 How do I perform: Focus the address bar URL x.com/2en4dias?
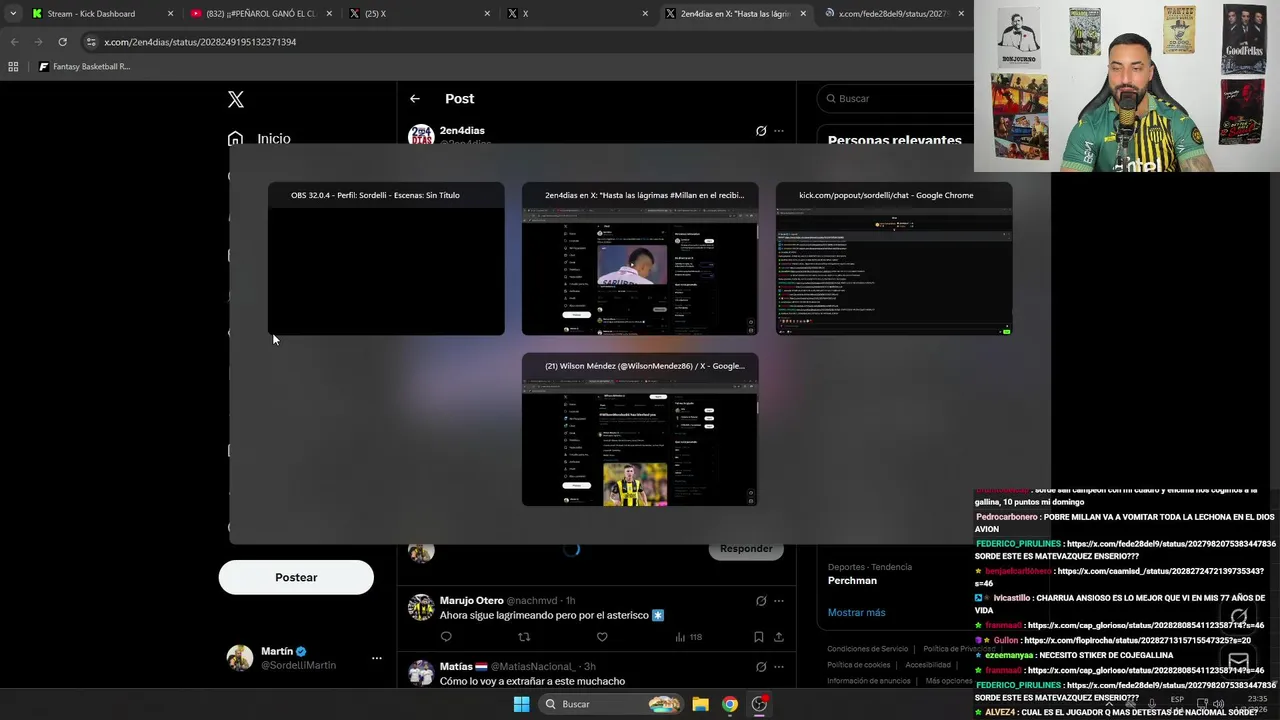coord(200,42)
